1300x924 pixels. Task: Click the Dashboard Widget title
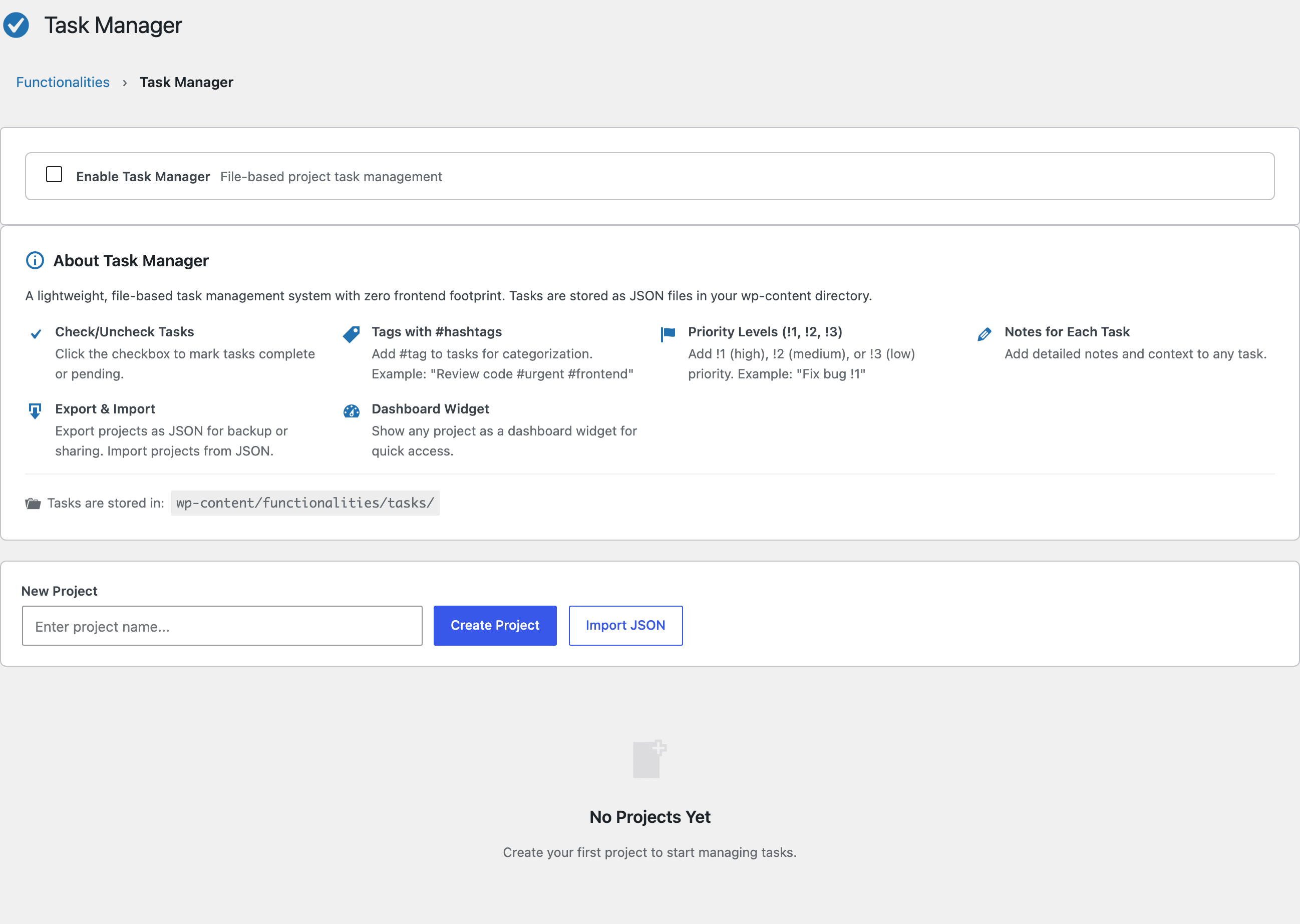click(430, 409)
